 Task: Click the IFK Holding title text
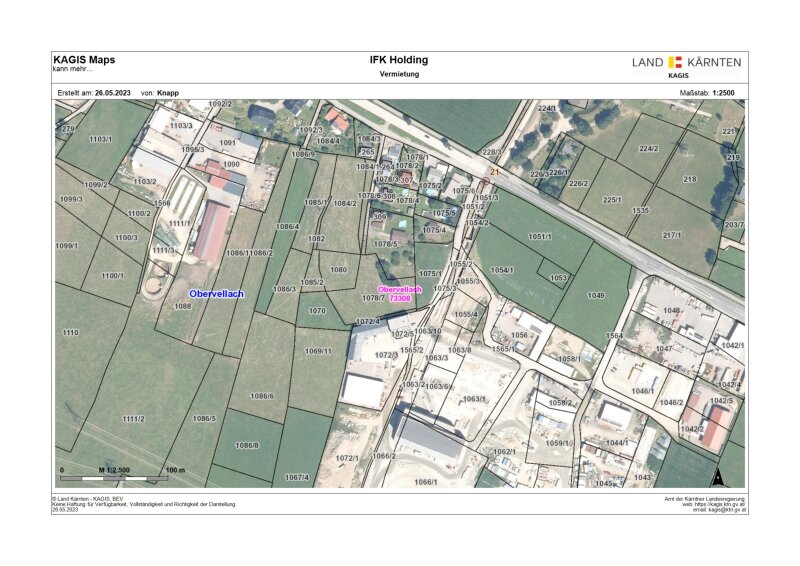[x=399, y=60]
